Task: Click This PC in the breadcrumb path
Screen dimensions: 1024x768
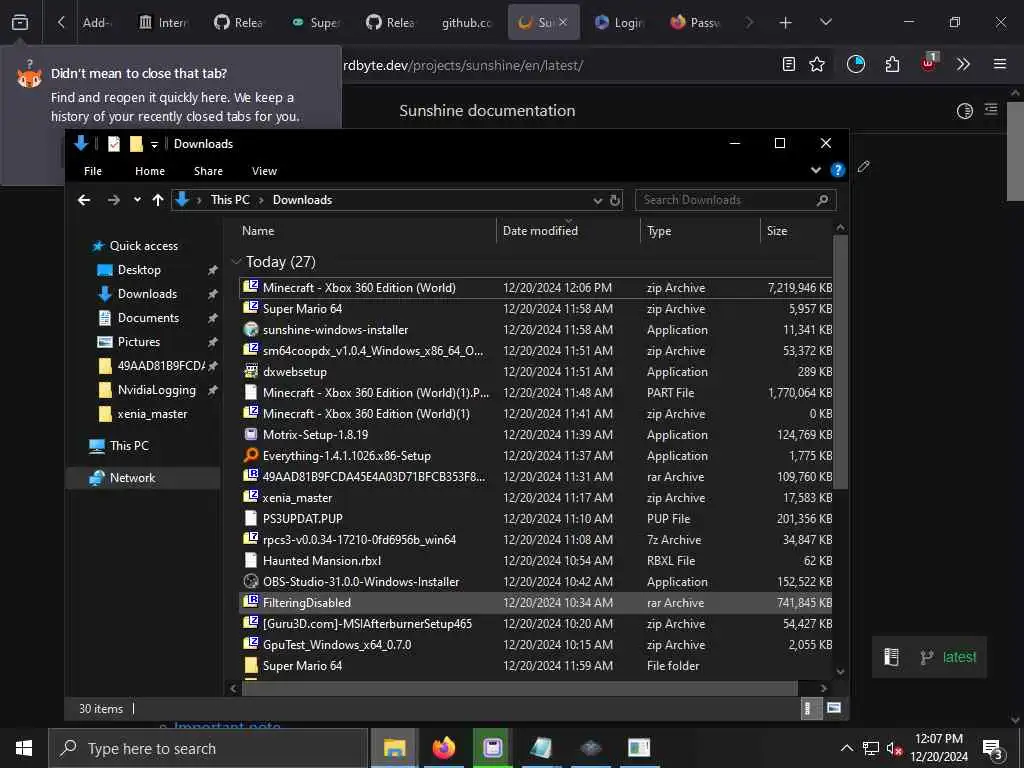Action: 230,200
